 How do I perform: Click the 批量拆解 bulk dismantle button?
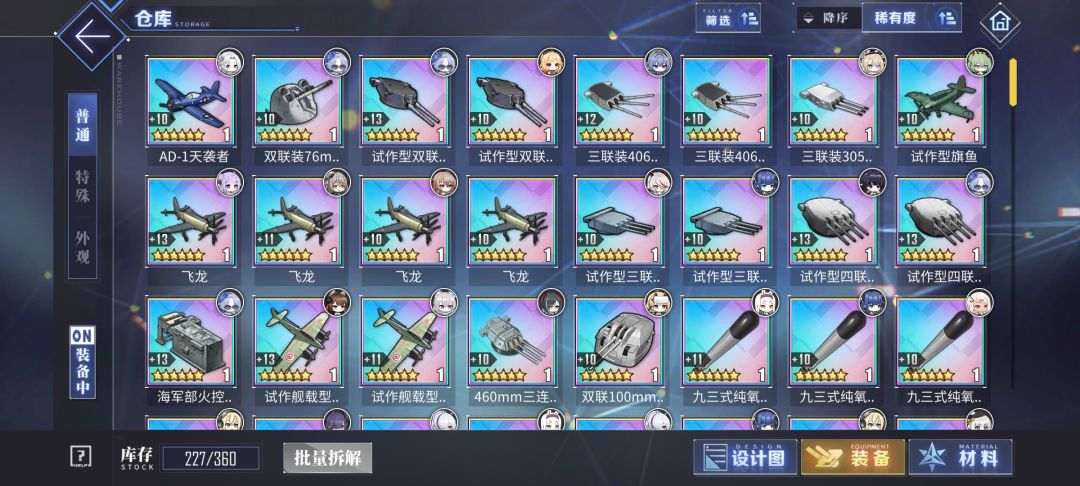(x=328, y=457)
